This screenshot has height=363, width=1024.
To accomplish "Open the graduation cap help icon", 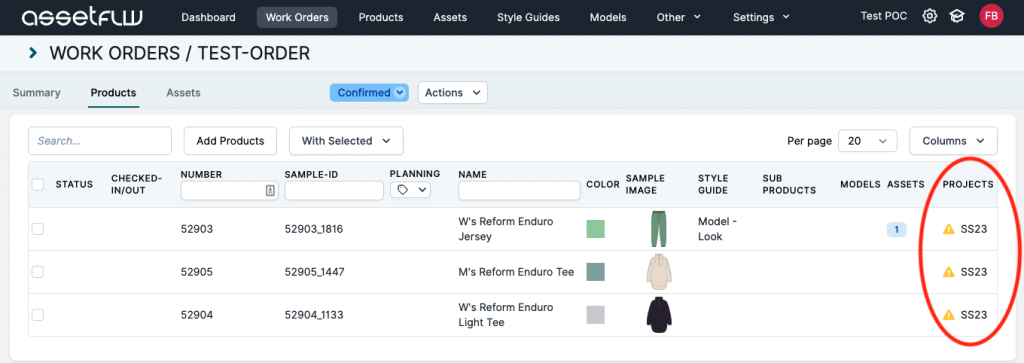I will 957,16.
